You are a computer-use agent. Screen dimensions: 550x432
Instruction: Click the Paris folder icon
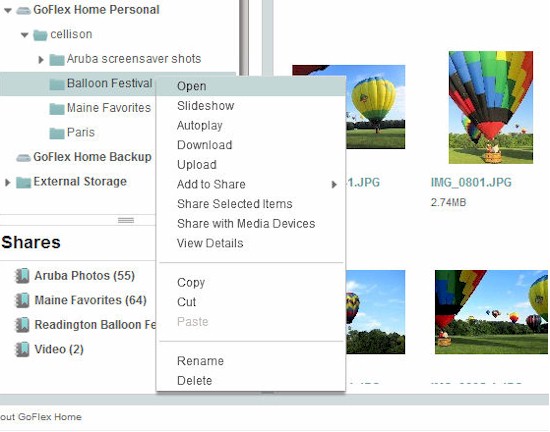tap(57, 133)
